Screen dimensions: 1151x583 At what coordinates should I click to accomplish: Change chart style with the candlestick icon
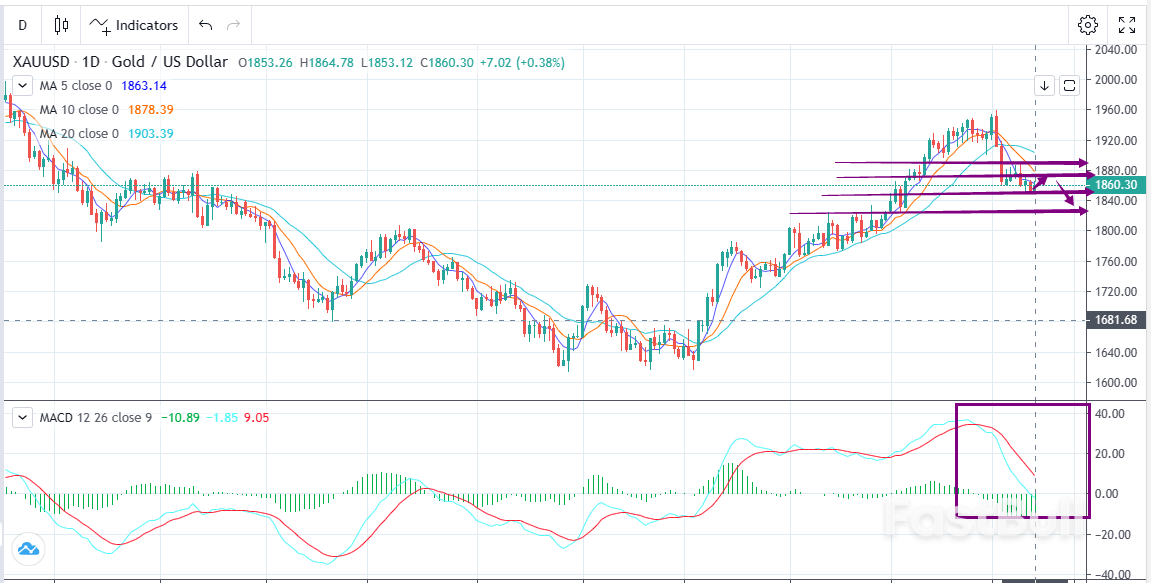62,25
